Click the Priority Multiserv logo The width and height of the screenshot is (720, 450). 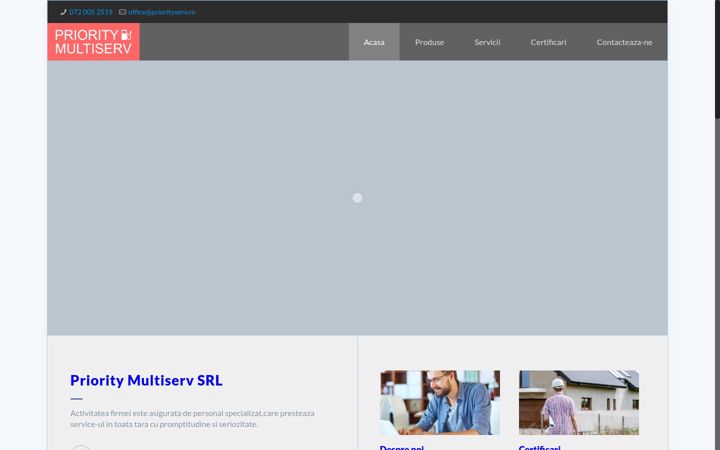tap(94, 42)
